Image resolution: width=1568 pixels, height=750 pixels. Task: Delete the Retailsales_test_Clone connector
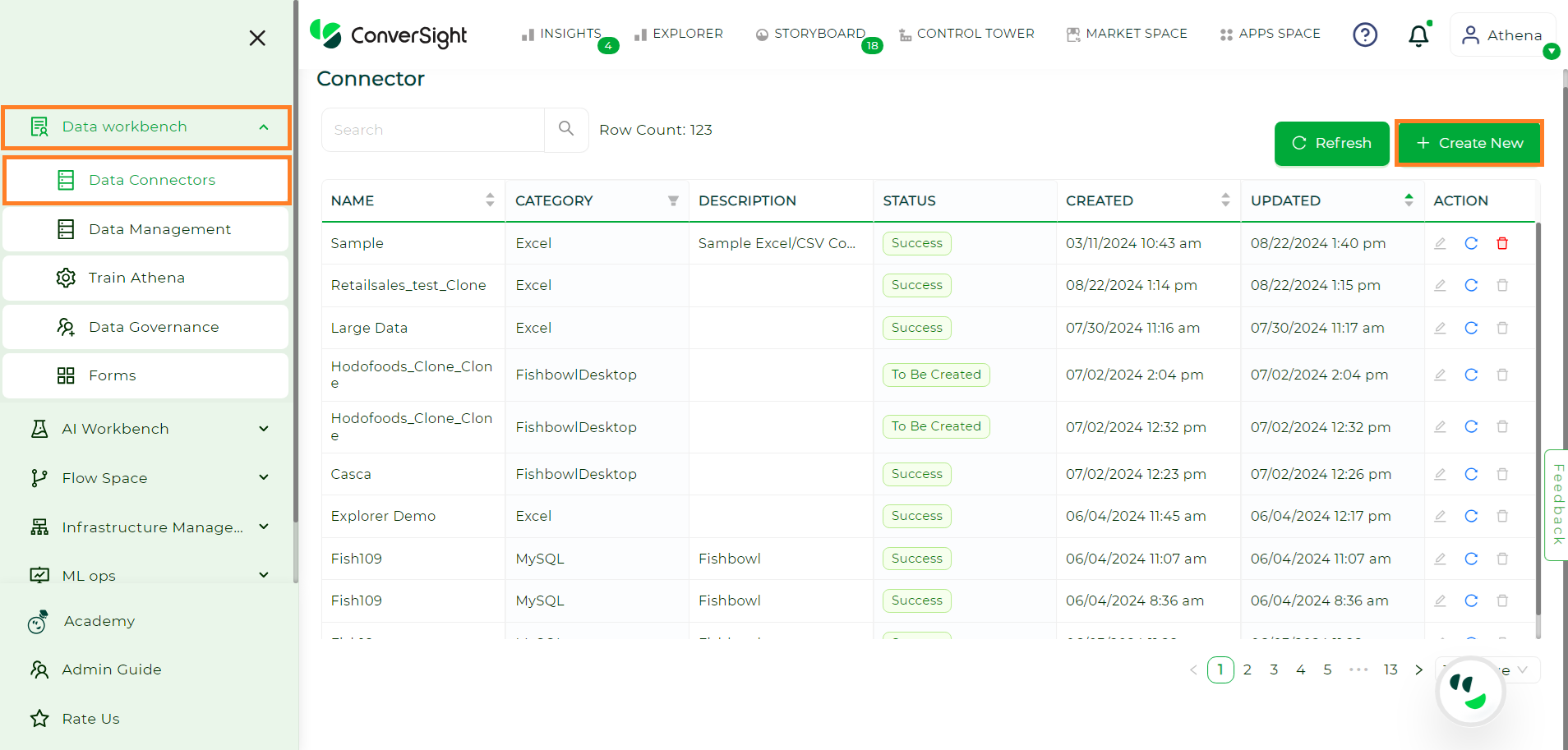pos(1502,285)
